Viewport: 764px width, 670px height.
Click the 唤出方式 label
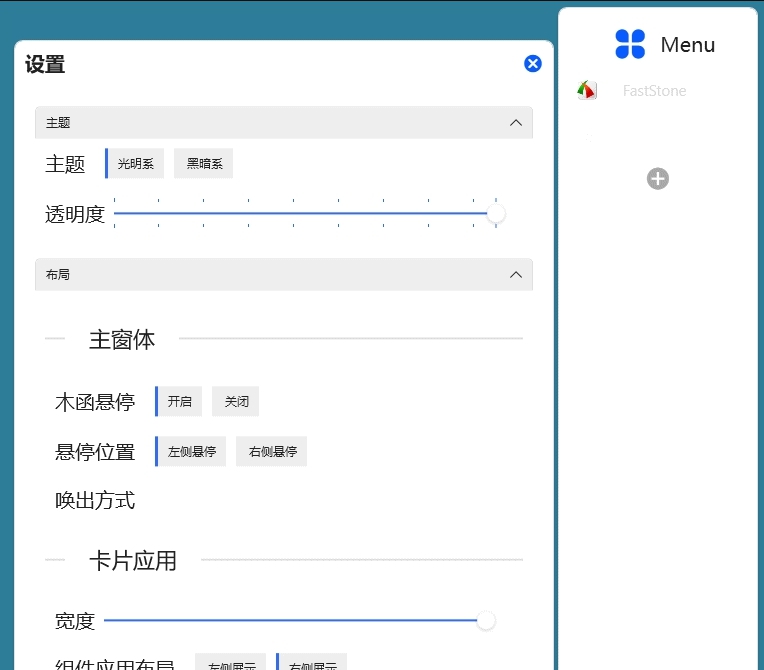(x=95, y=500)
